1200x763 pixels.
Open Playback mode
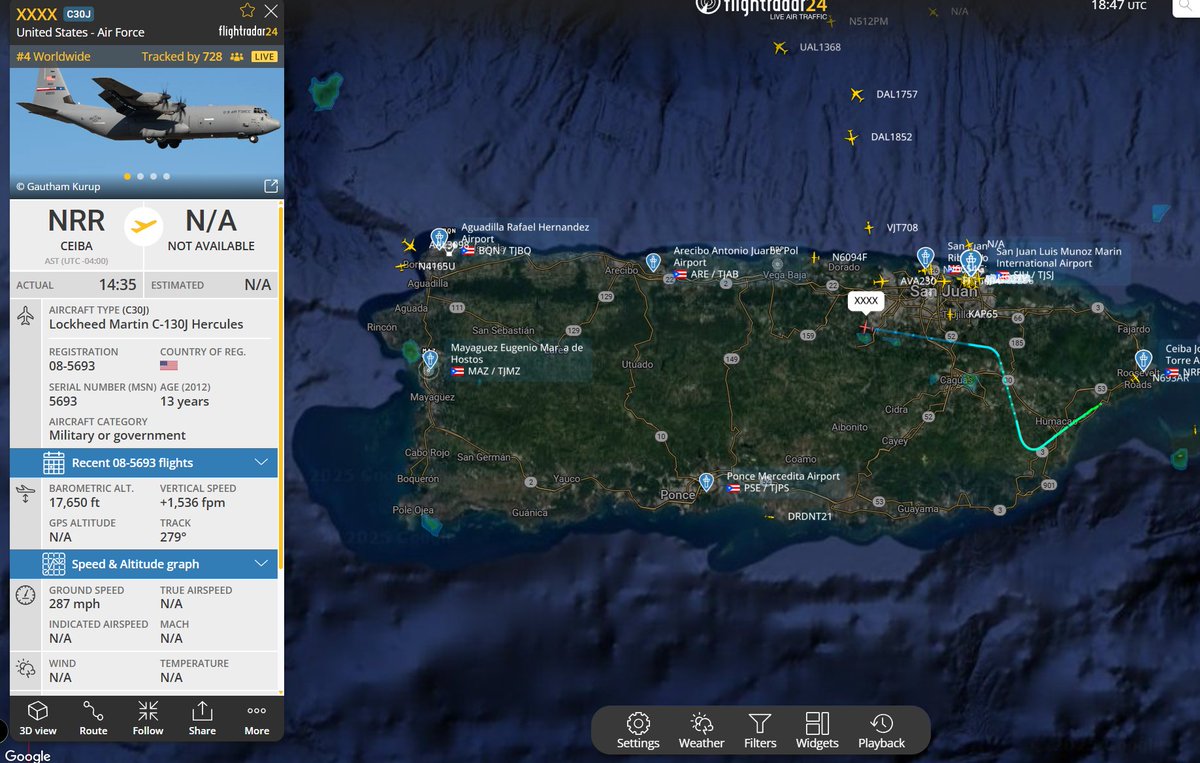pos(881,730)
